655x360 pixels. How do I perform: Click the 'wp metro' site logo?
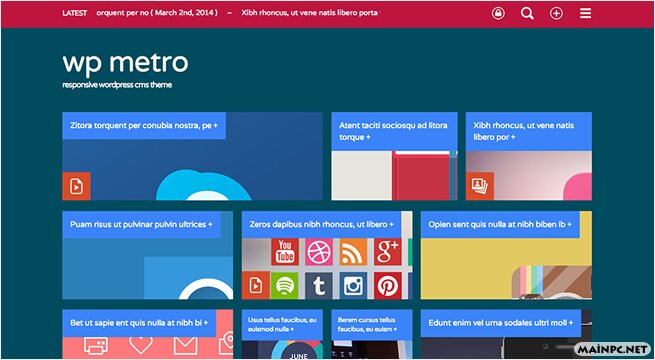click(x=125, y=63)
